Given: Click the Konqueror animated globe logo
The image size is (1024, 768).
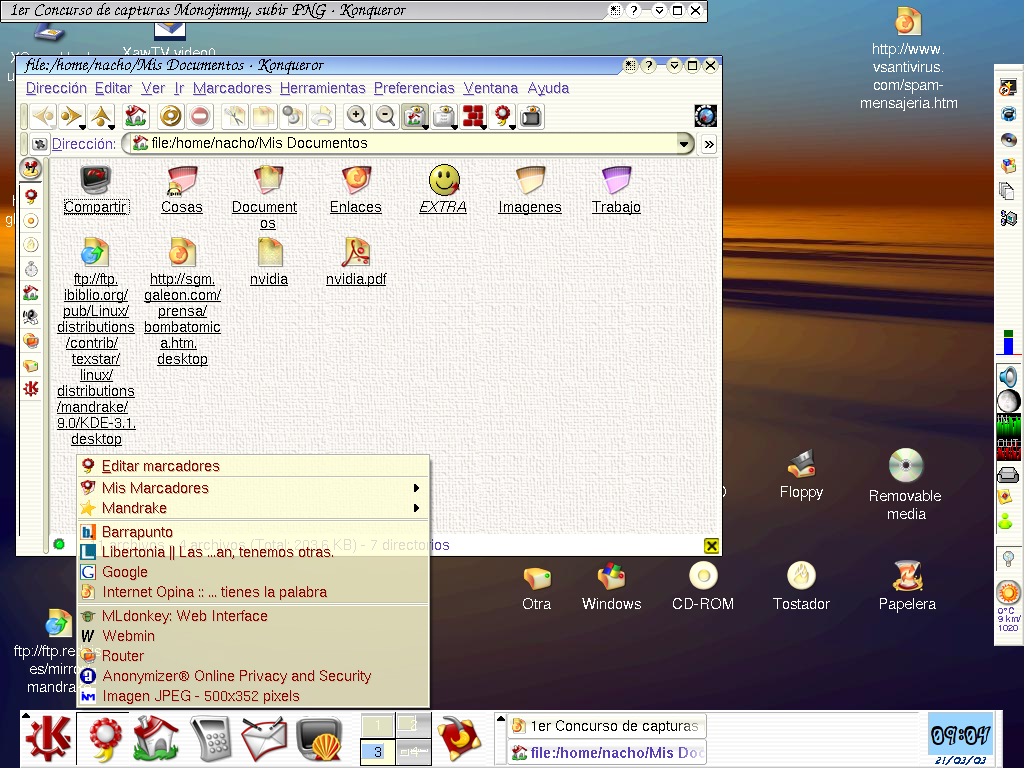Looking at the screenshot, I should click(x=705, y=116).
